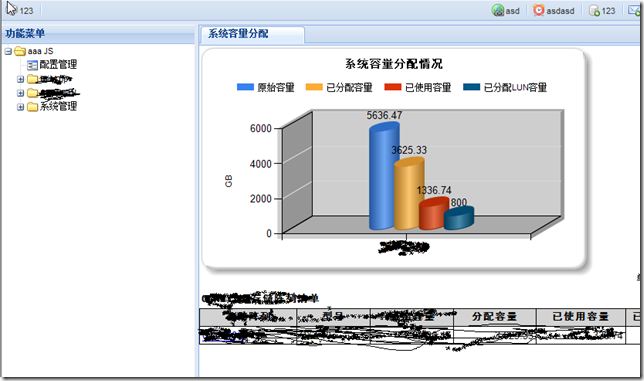Click the 原始容量 legend label

click(276, 87)
